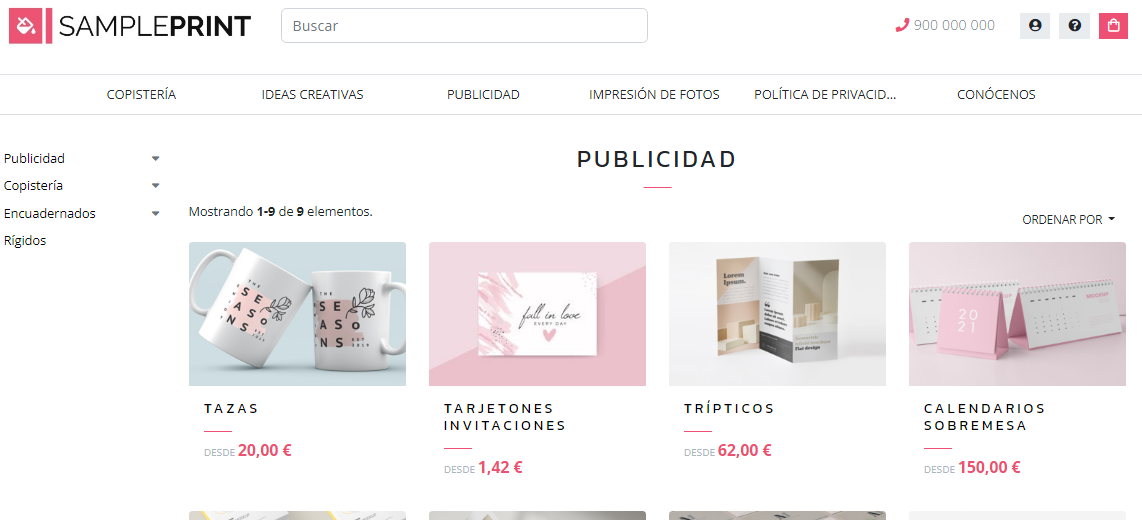Open the shopping bag cart icon

pos(1113,25)
